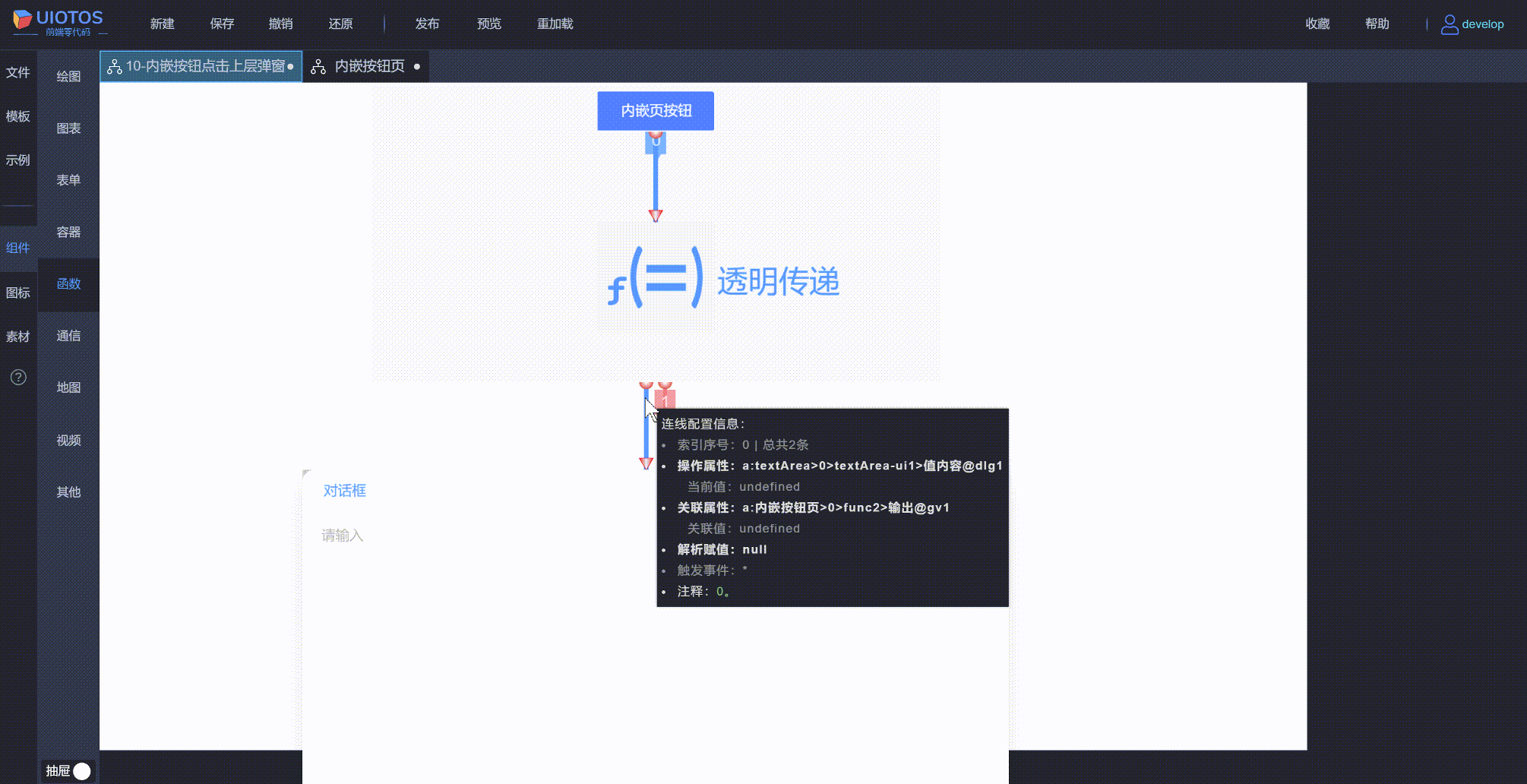Image resolution: width=1527 pixels, height=784 pixels.
Task: Toggle the 抽屉 drawer switch
Action: [81, 770]
